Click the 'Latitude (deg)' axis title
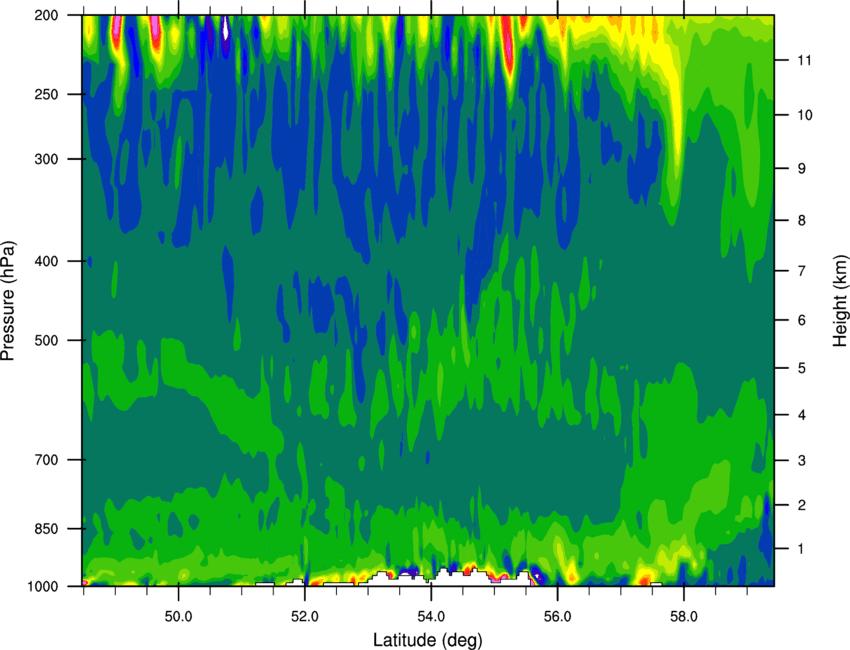Viewport: 850px width, 650px height. click(x=427, y=640)
